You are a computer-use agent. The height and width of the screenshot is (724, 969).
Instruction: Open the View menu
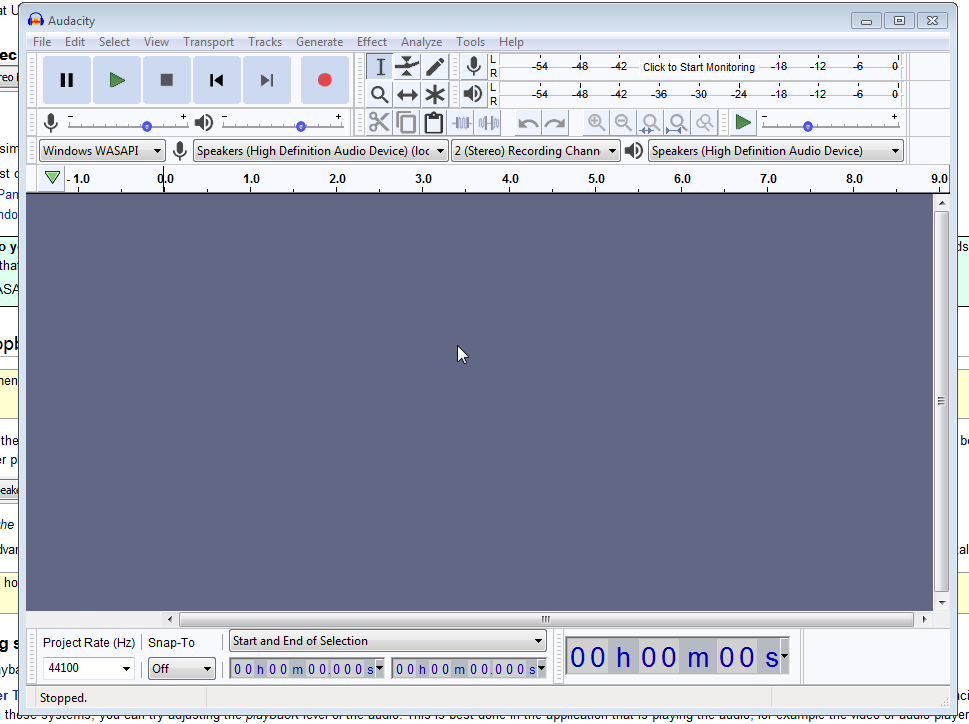[156, 42]
